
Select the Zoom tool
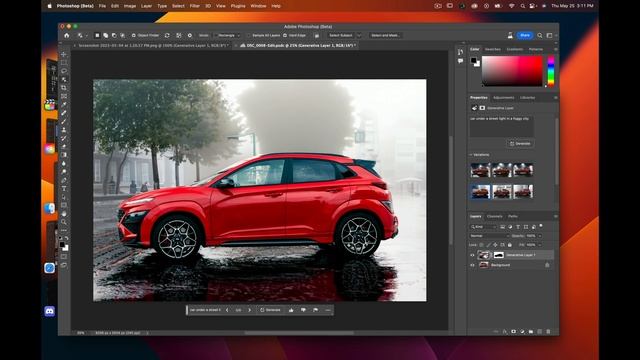click(x=64, y=222)
